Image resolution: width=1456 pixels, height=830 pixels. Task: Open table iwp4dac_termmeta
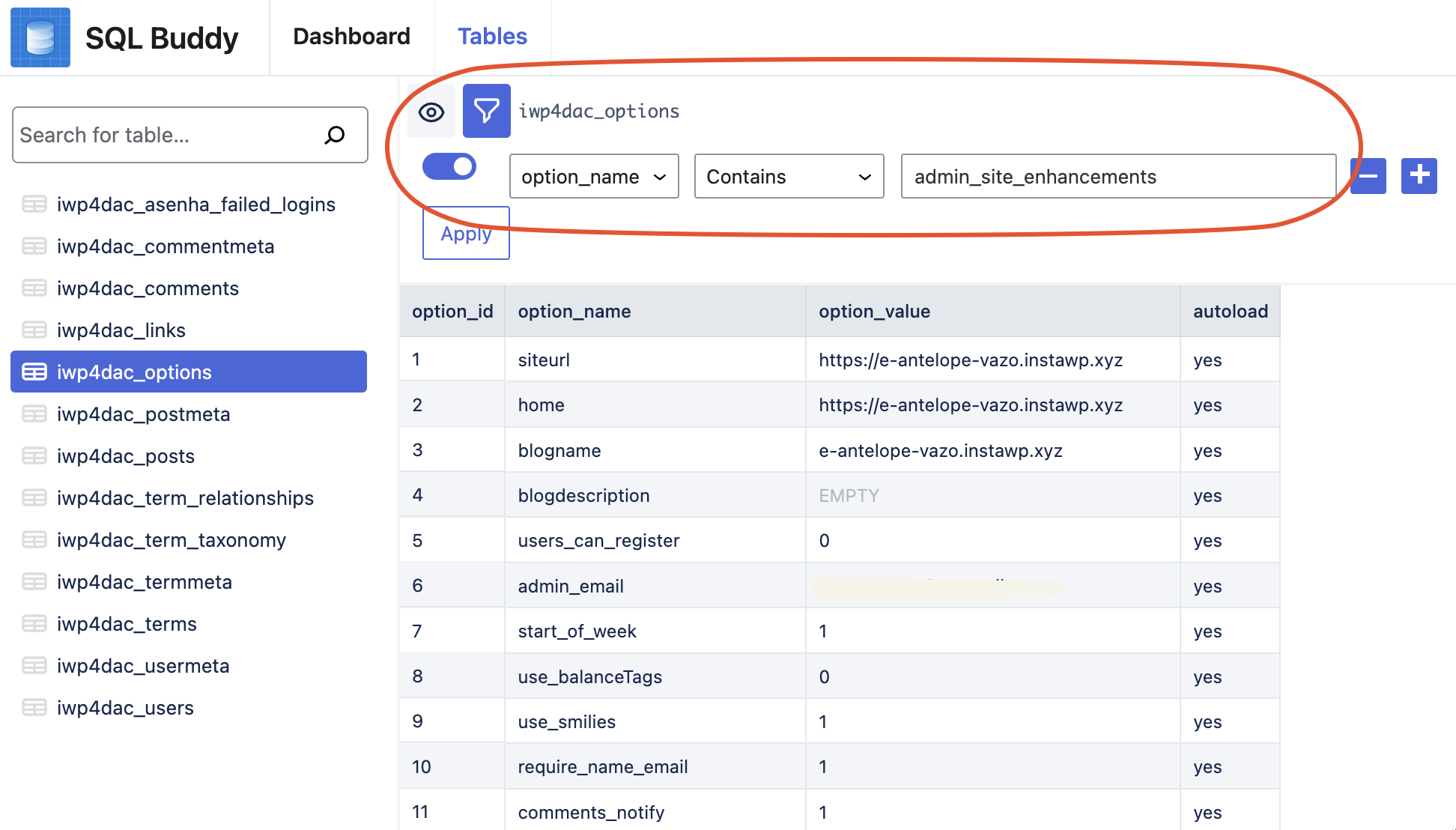(x=189, y=581)
